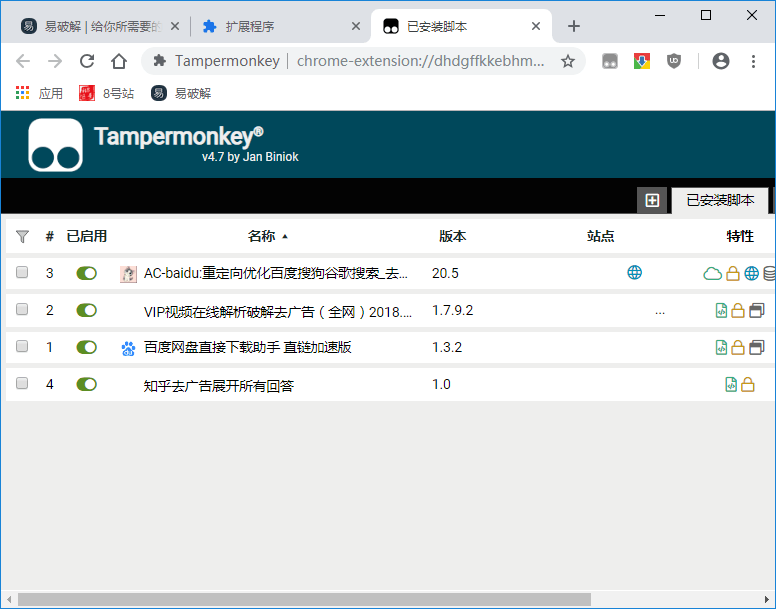The image size is (776, 609).
Task: Click the uBlock shield toolbar icon
Action: (674, 61)
